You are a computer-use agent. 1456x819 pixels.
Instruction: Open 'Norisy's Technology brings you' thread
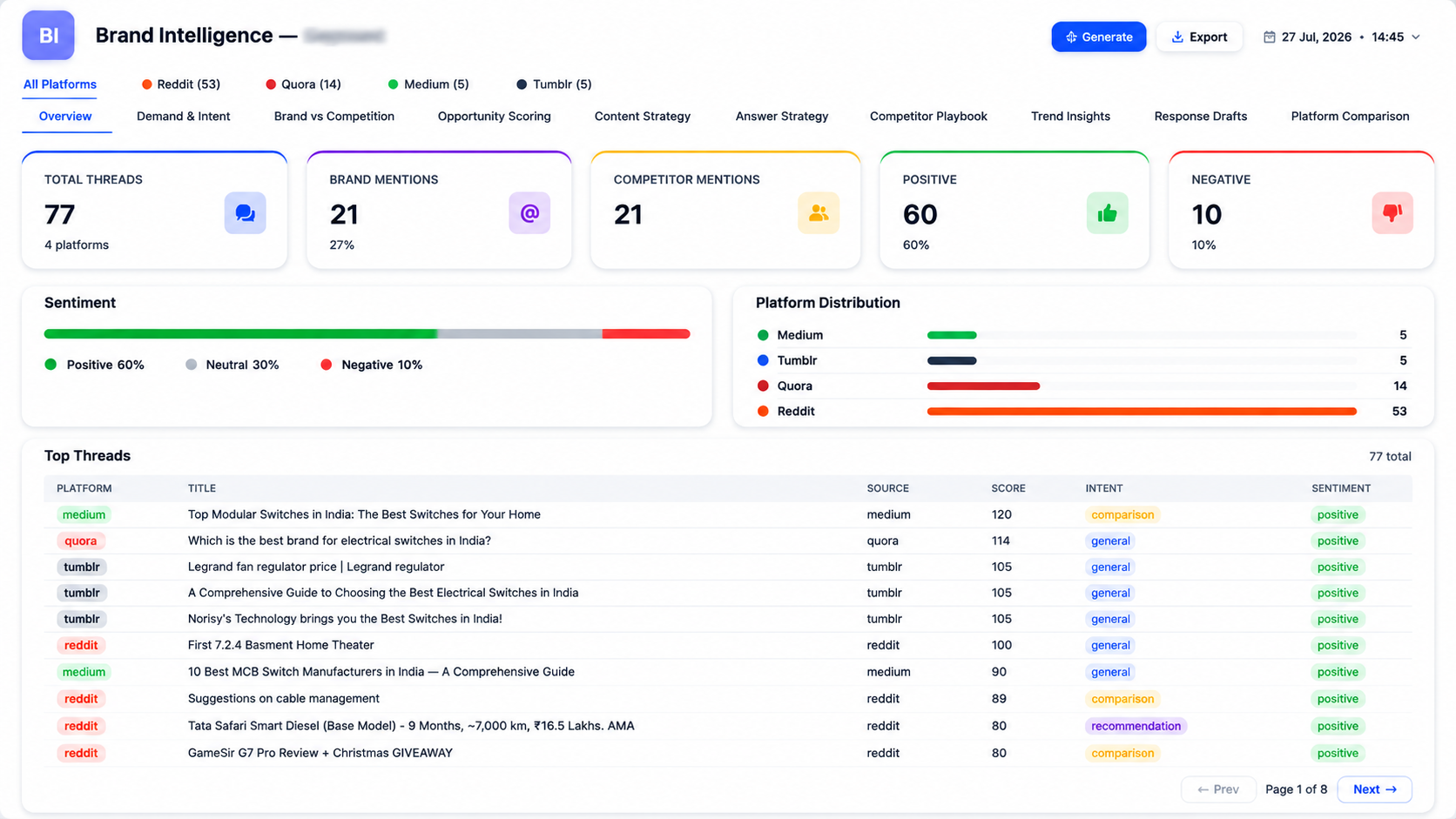click(345, 619)
